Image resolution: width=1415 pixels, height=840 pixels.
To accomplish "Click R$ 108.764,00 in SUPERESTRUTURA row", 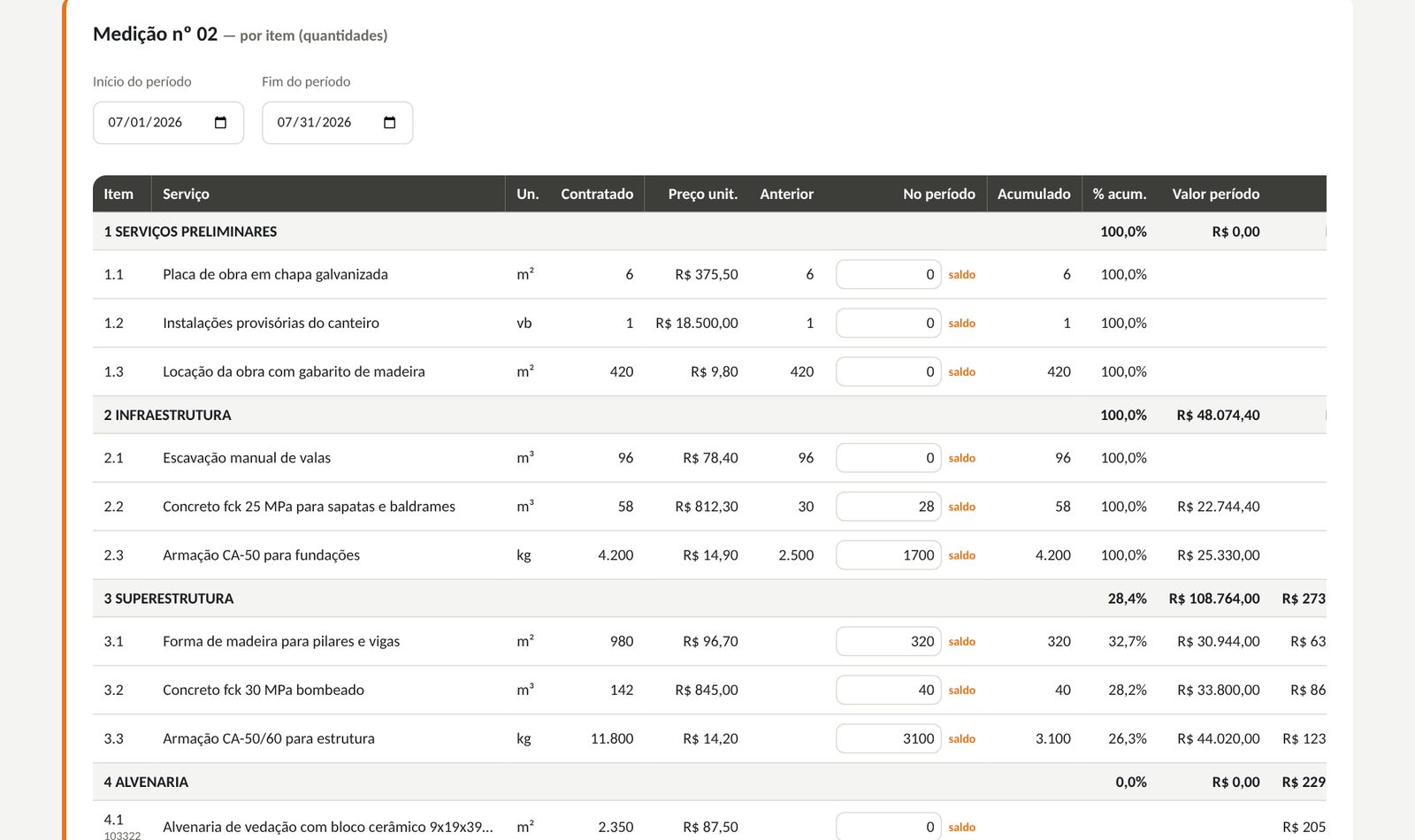I will point(1214,599).
